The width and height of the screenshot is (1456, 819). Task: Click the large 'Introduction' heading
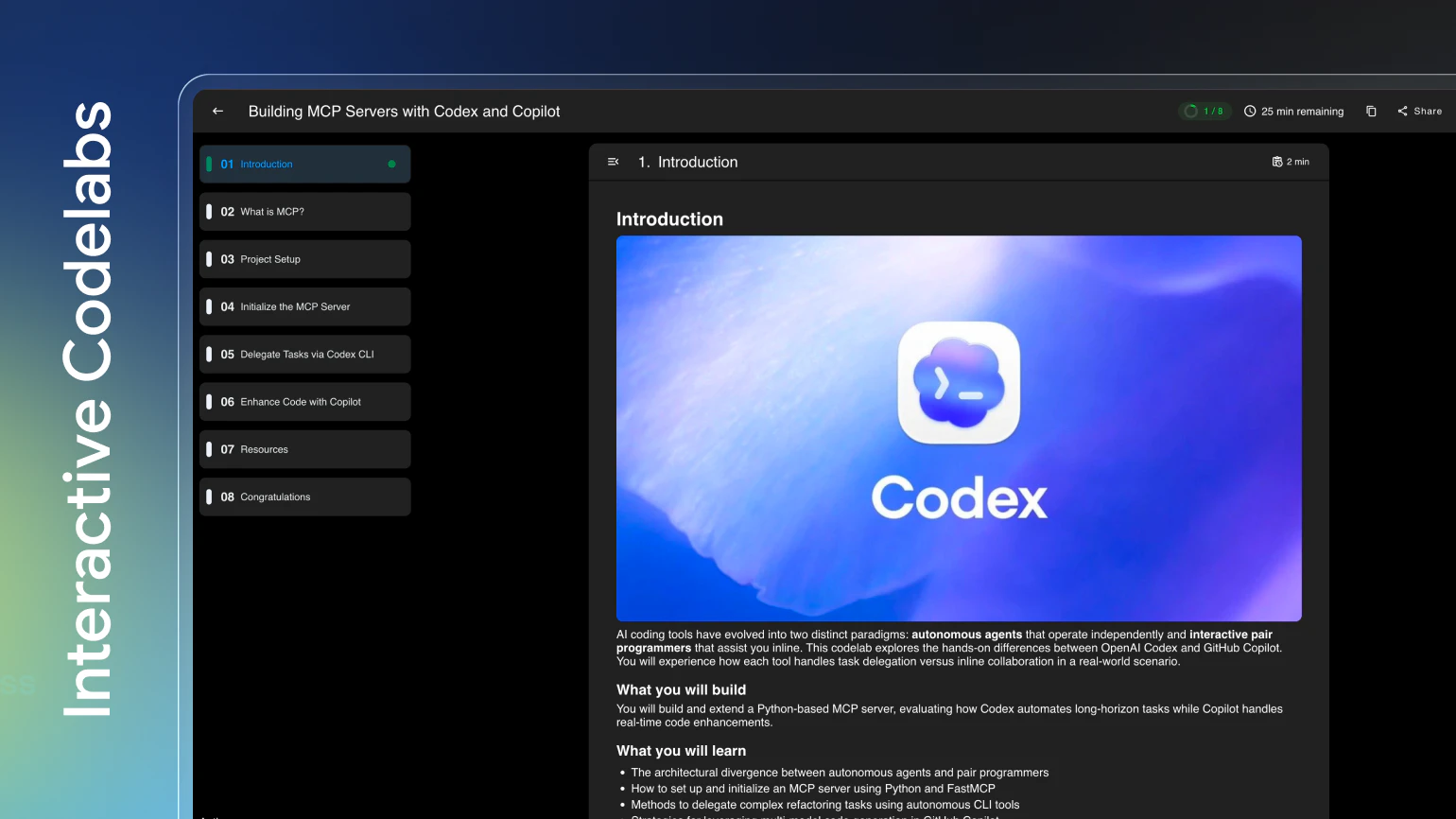669,219
